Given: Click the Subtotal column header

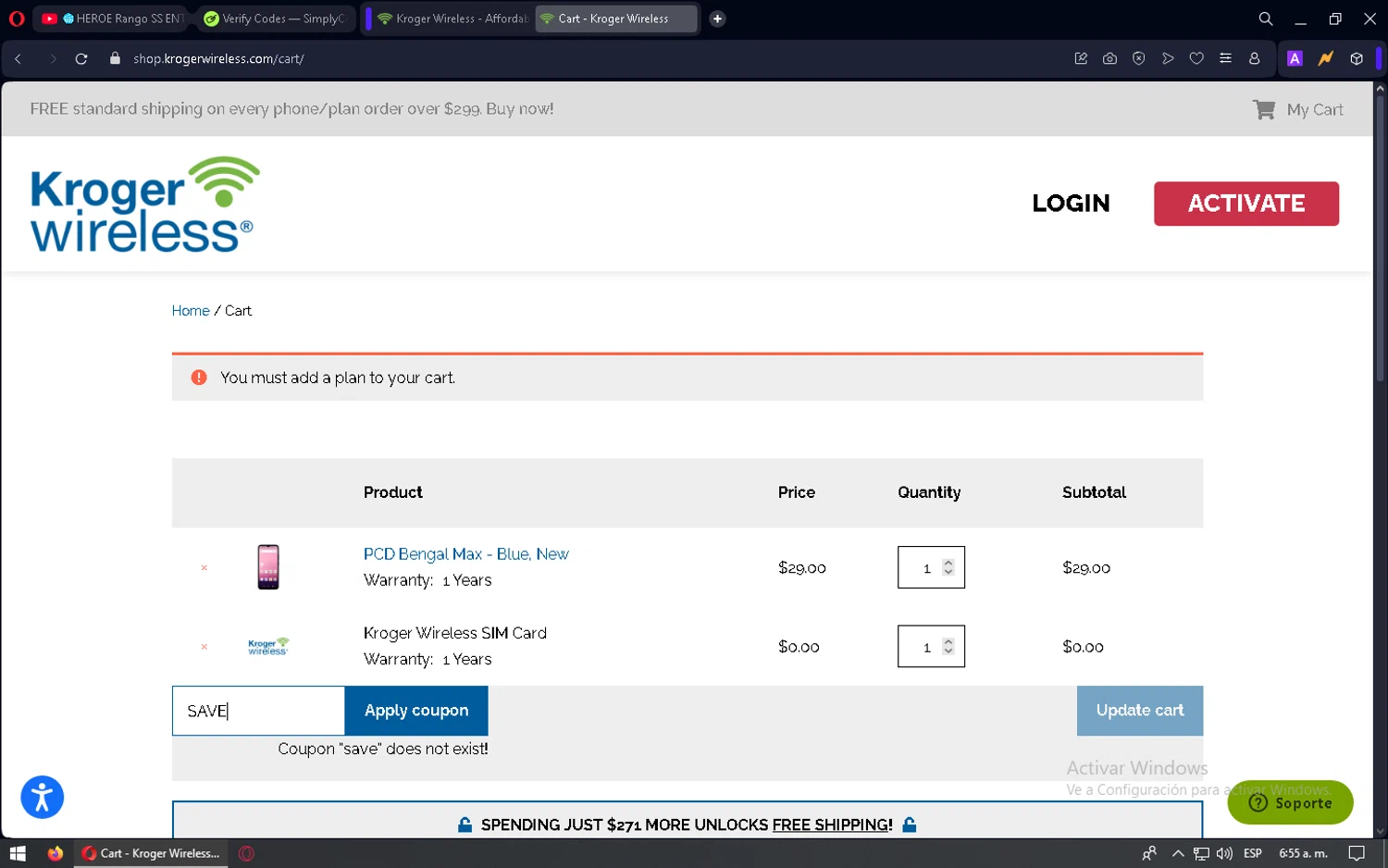Looking at the screenshot, I should tap(1094, 492).
